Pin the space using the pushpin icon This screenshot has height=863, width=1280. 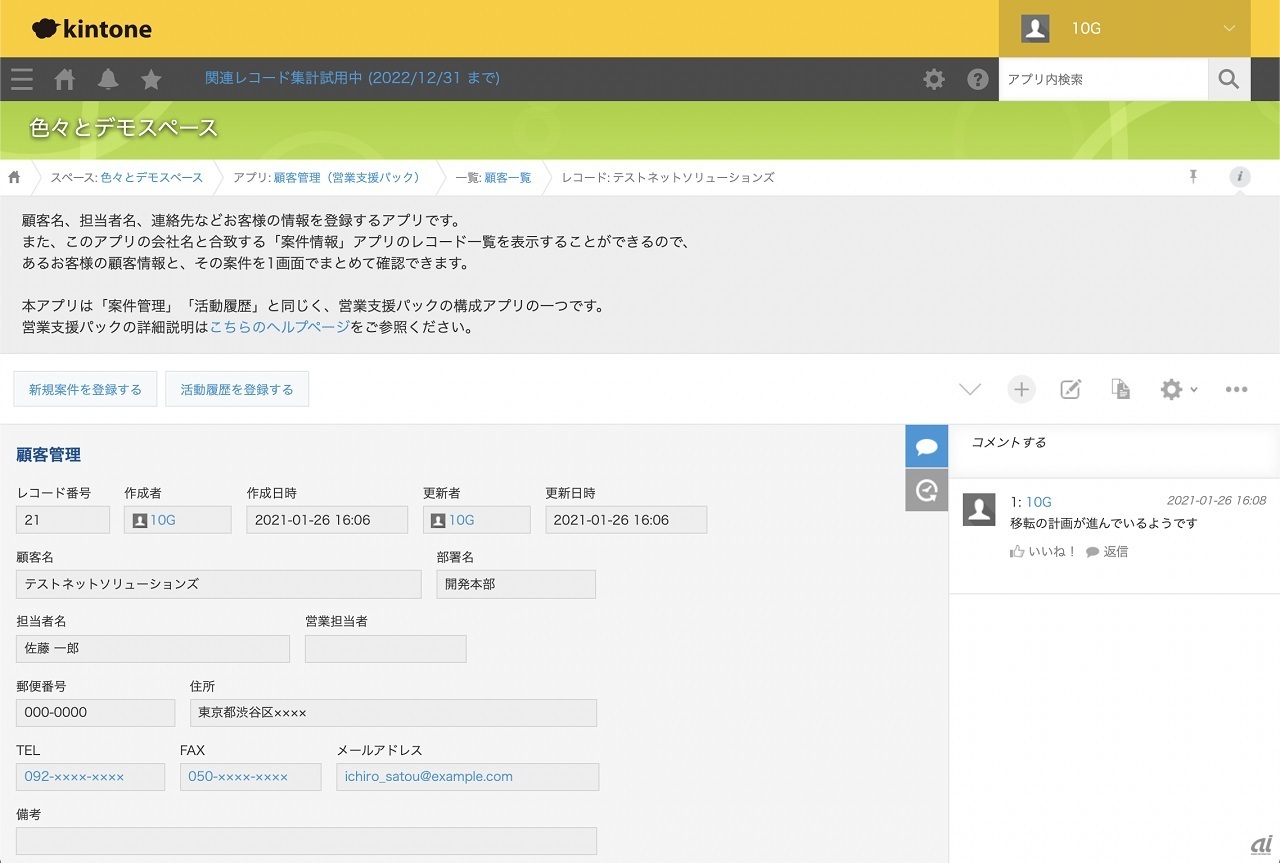click(x=1193, y=177)
